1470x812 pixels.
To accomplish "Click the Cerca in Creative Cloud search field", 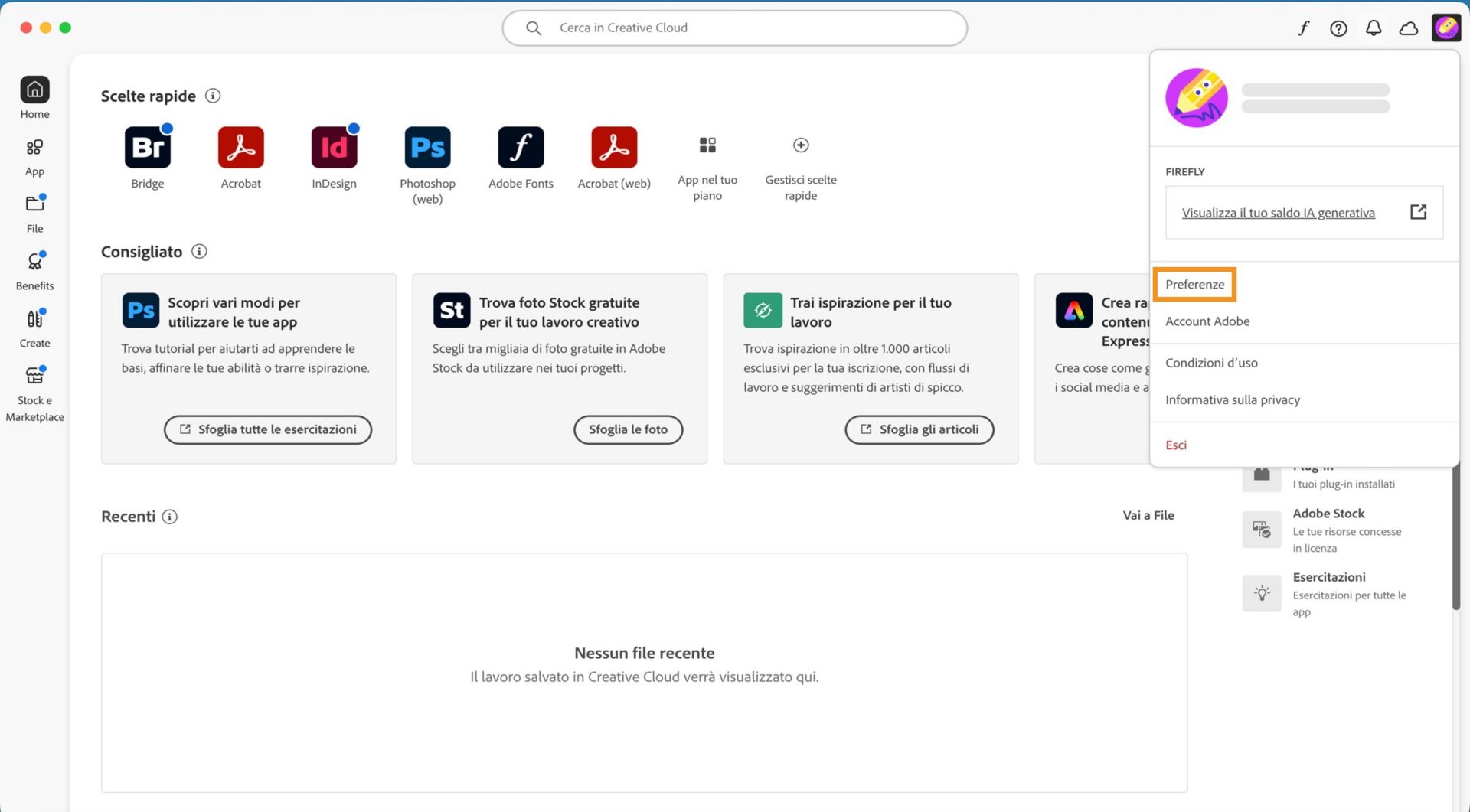I will click(x=734, y=28).
